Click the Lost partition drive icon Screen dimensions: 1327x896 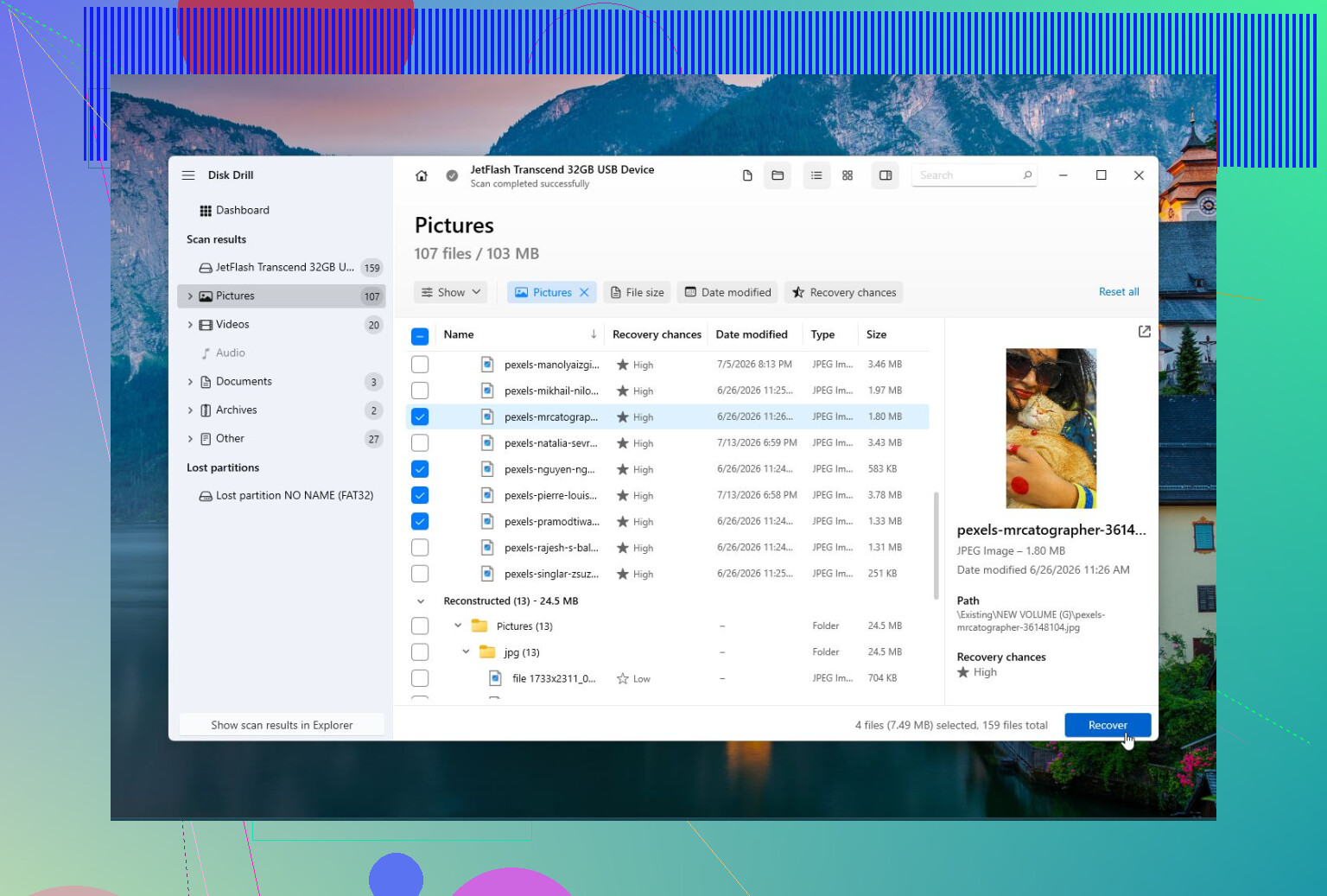[206, 496]
